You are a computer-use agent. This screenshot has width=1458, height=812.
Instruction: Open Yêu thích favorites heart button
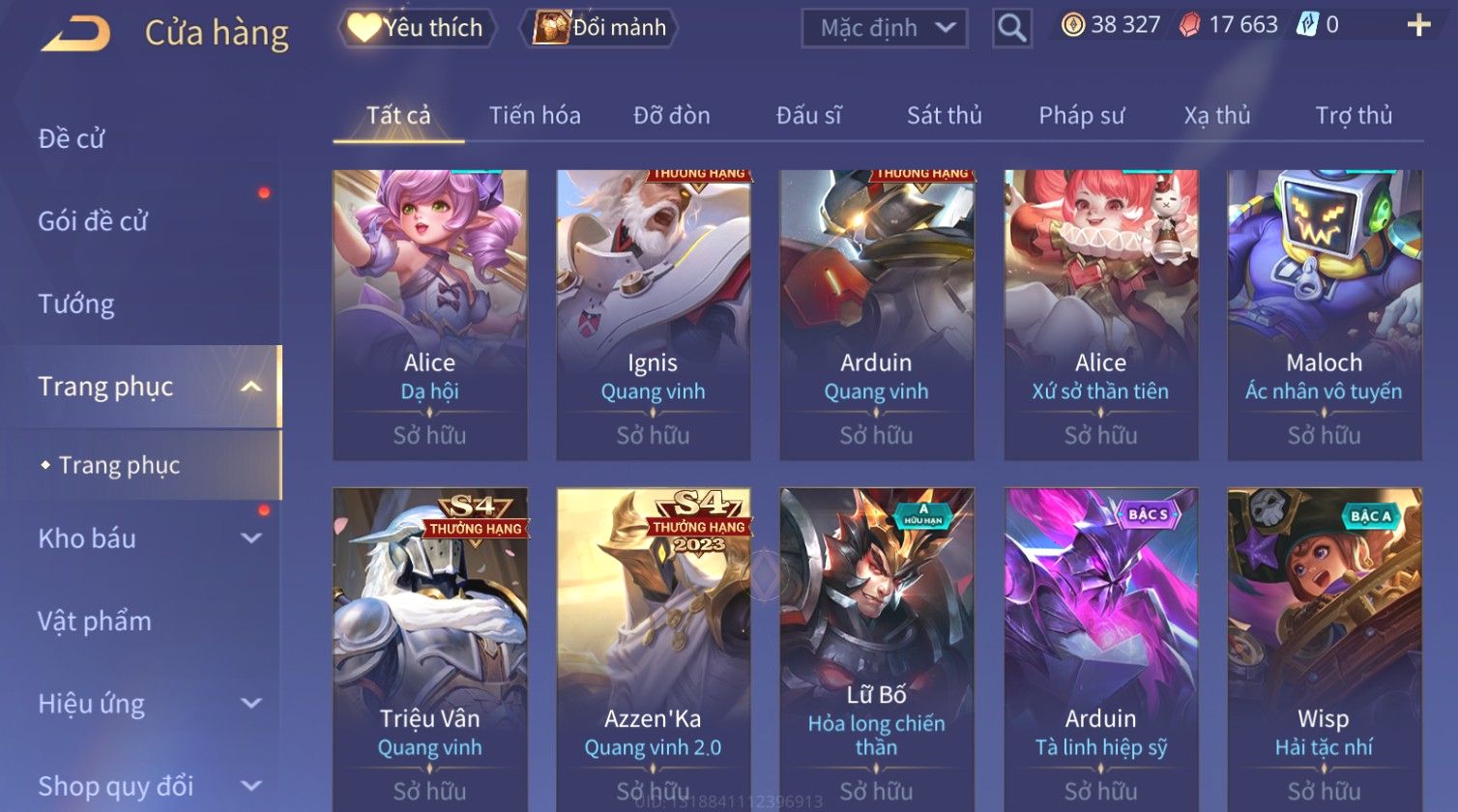pyautogui.click(x=417, y=28)
